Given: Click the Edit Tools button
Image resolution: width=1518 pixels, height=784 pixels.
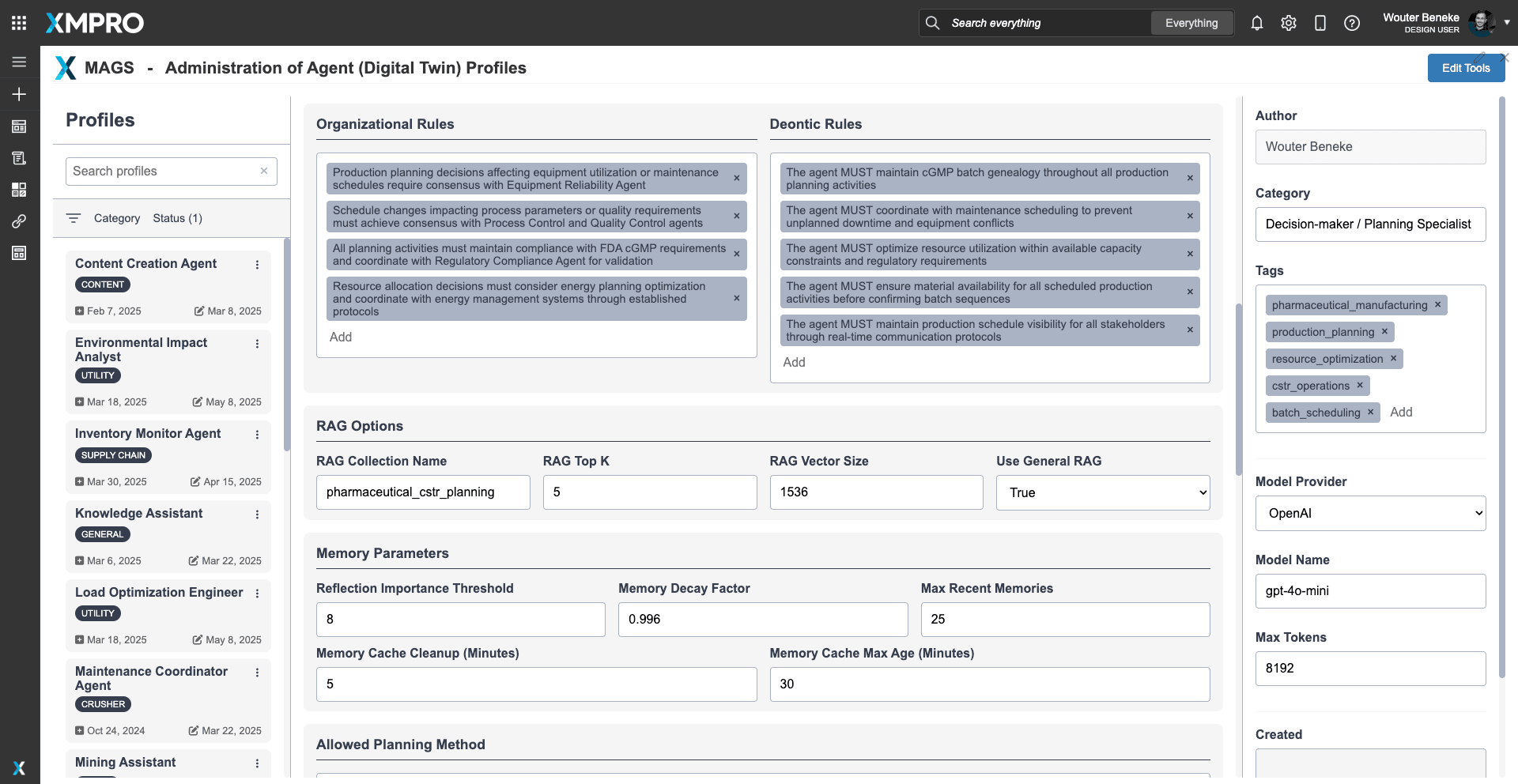Looking at the screenshot, I should (x=1465, y=68).
